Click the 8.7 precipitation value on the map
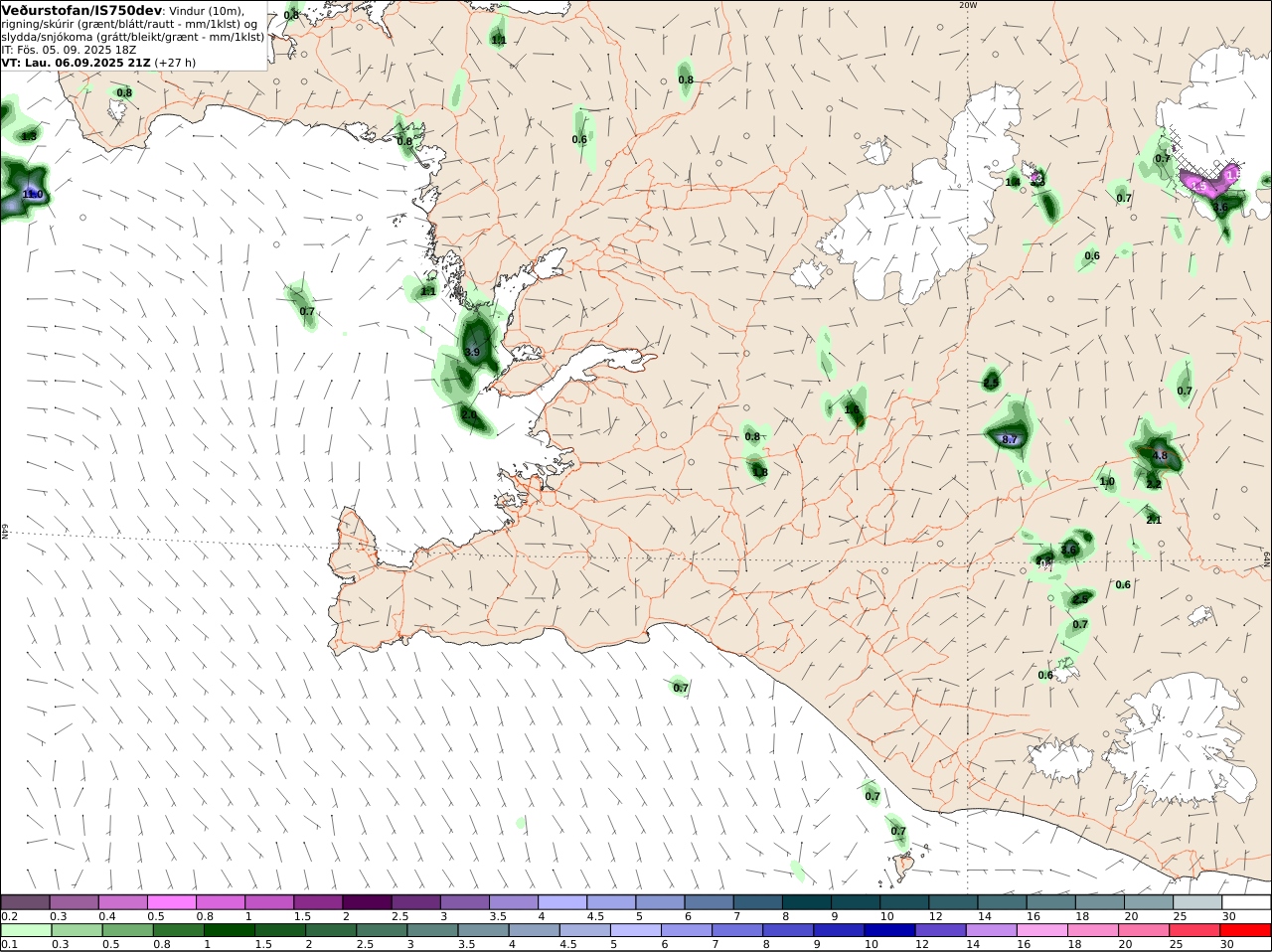Viewport: 1272px width, 952px height. 1010,439
